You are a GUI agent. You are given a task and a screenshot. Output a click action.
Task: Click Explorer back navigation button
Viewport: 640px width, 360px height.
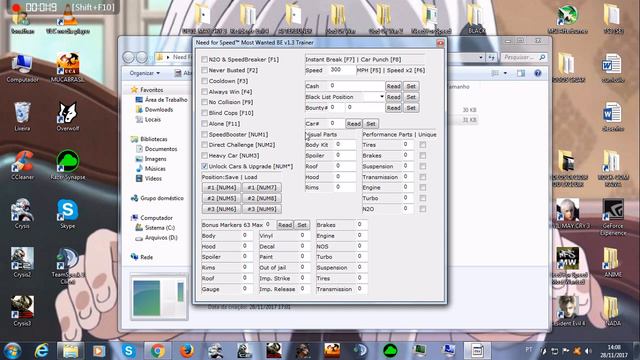[128, 57]
